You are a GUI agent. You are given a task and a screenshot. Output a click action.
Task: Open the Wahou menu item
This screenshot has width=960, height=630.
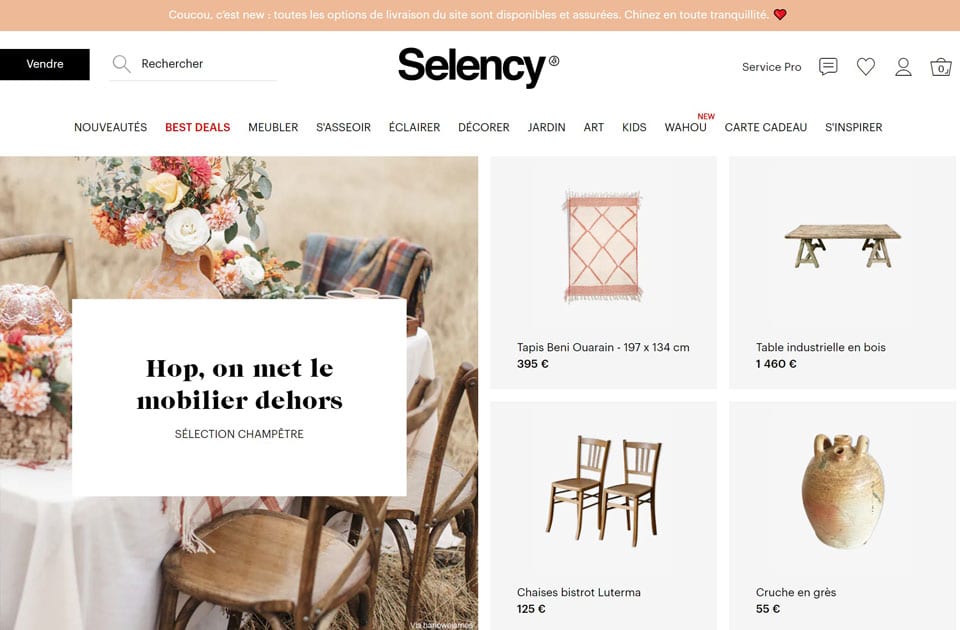[x=685, y=127]
